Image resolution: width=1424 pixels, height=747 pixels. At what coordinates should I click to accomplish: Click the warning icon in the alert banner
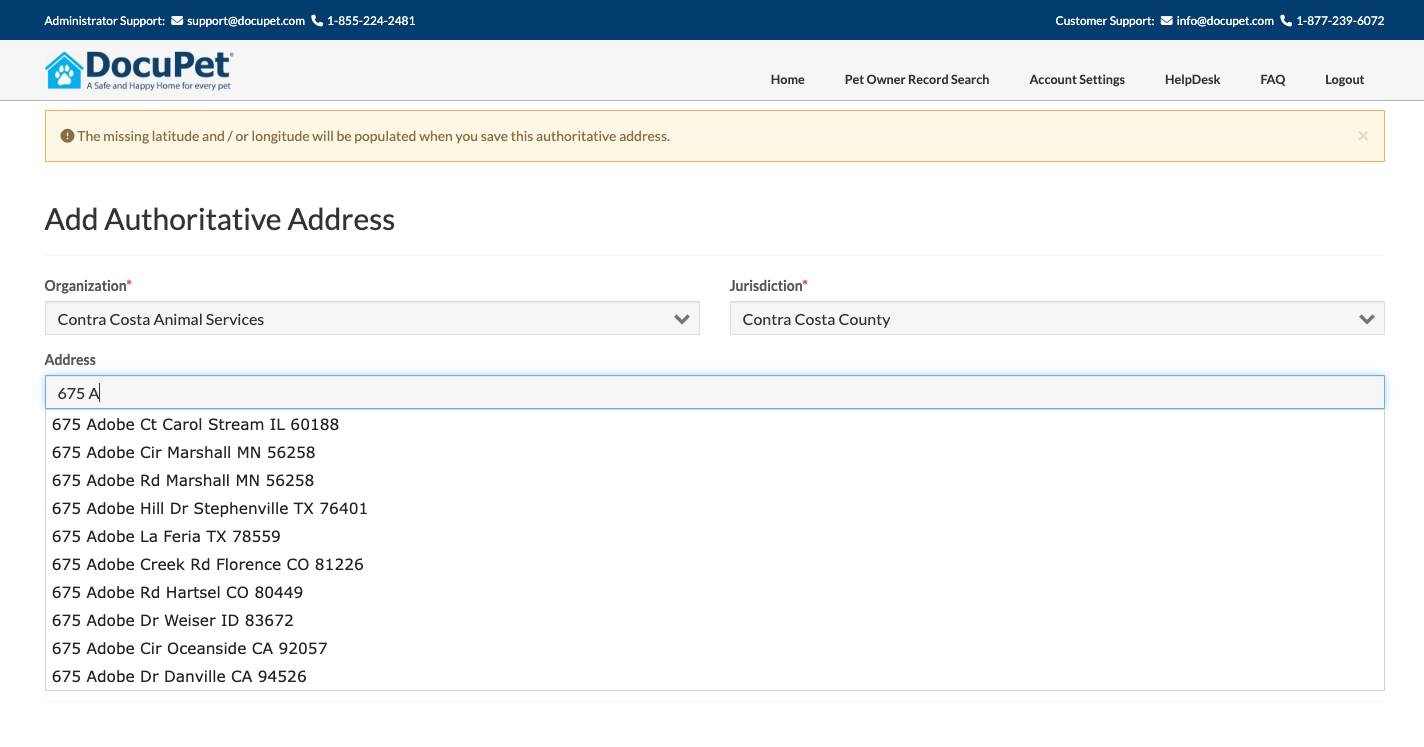67,136
